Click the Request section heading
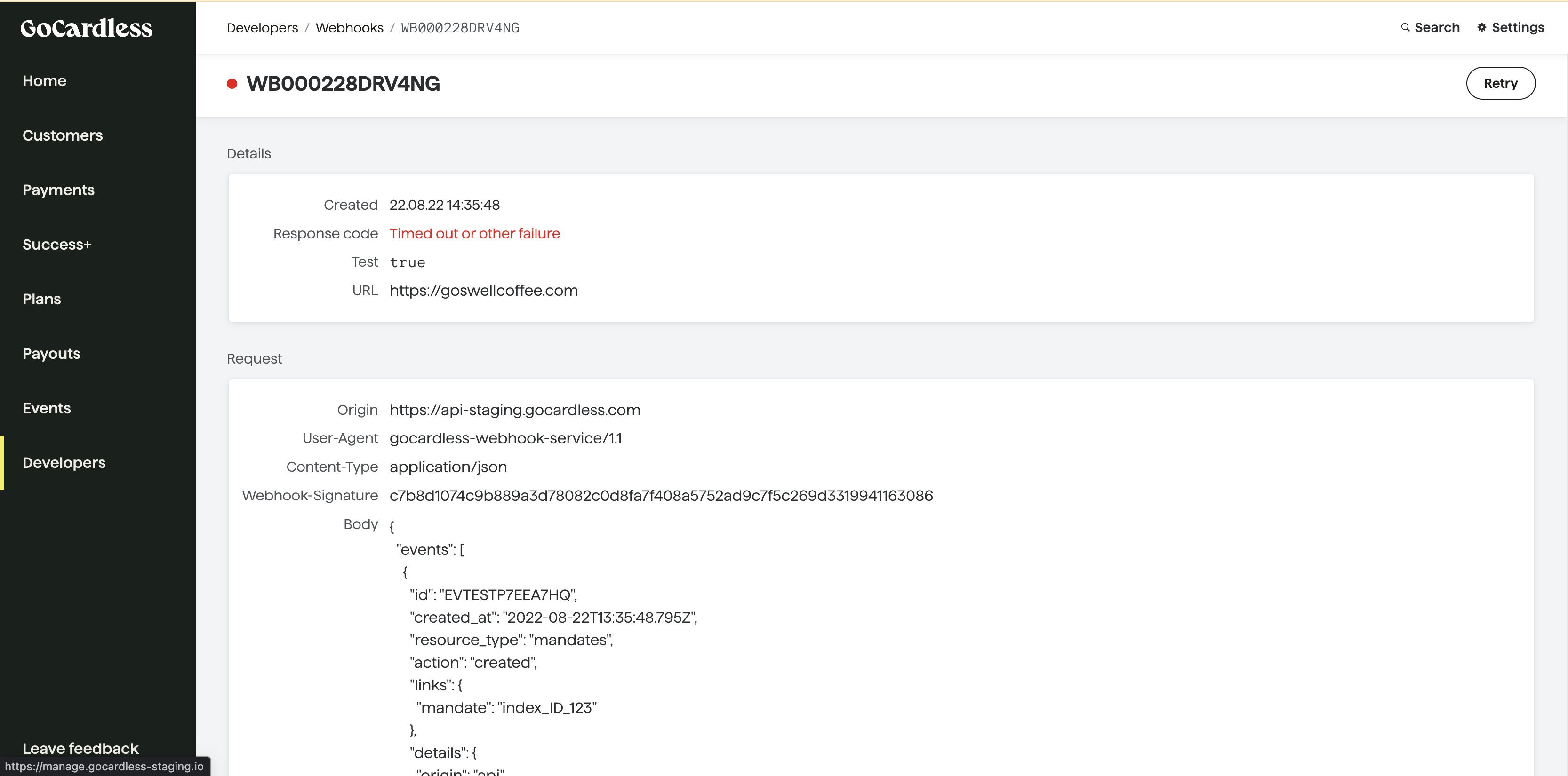The image size is (1568, 776). (x=255, y=359)
